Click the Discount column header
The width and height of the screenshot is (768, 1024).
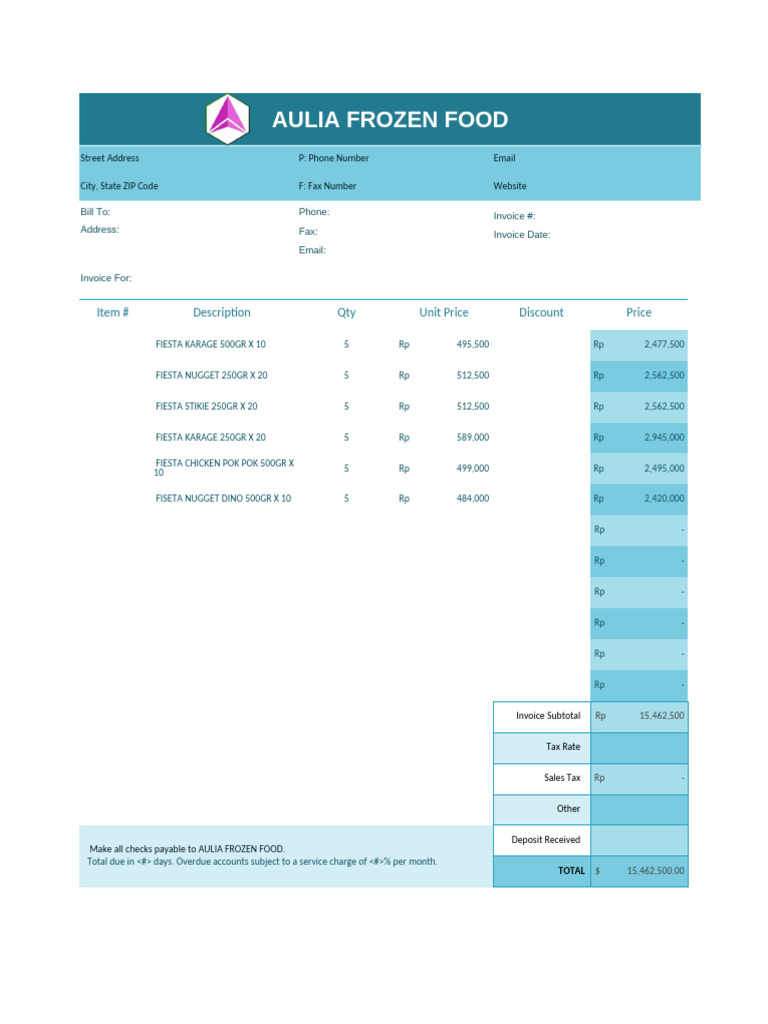[541, 312]
